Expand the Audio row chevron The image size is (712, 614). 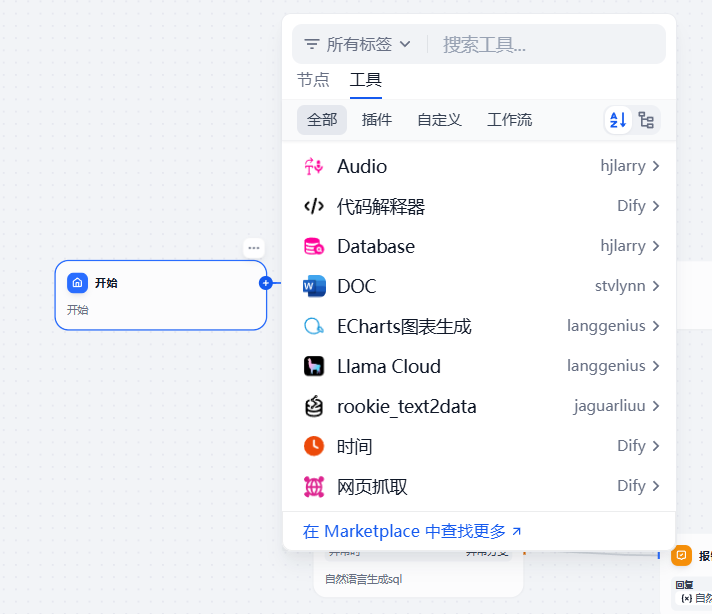[655, 166]
